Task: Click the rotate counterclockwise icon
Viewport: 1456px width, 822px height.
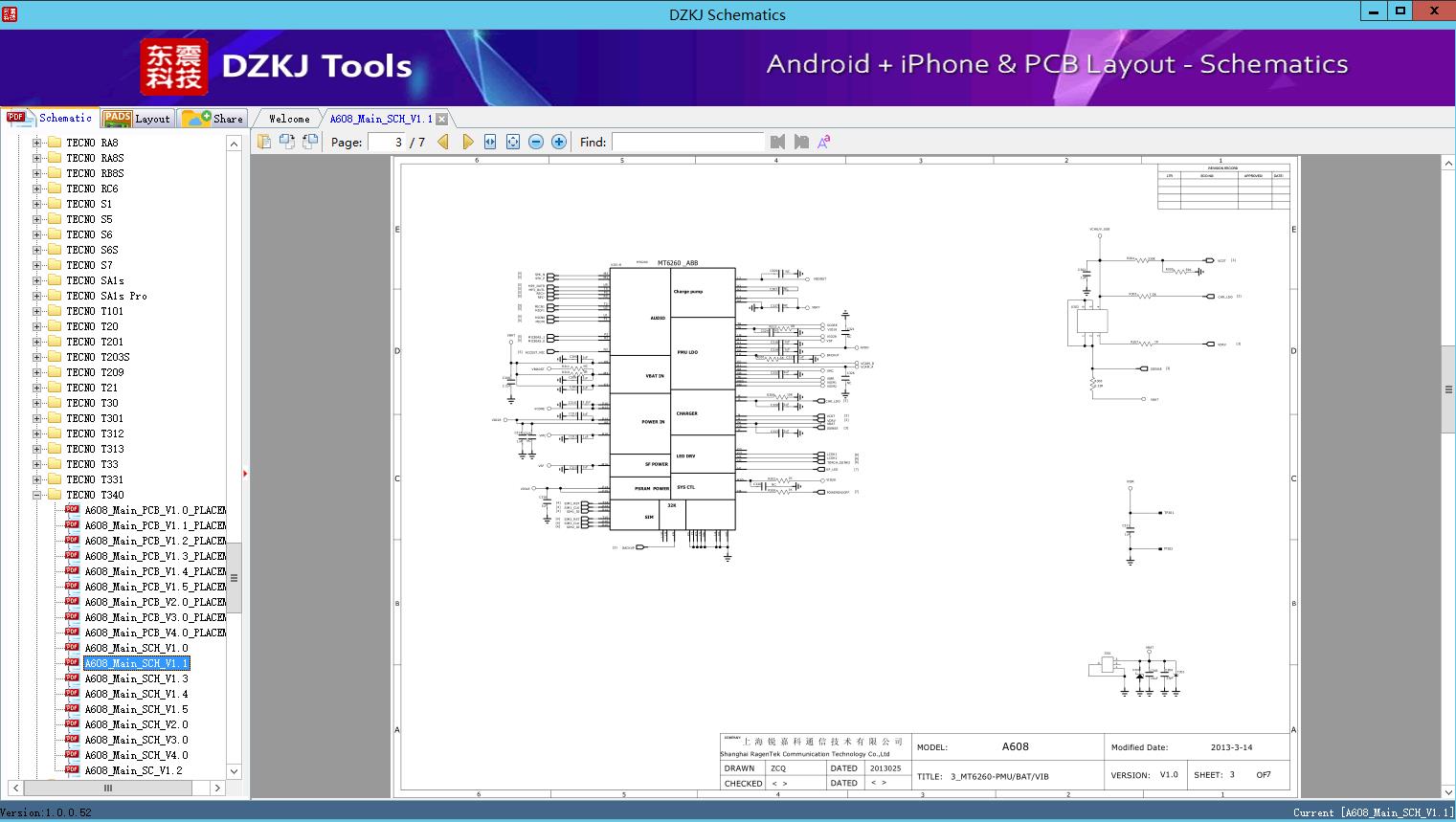Action: (x=287, y=142)
